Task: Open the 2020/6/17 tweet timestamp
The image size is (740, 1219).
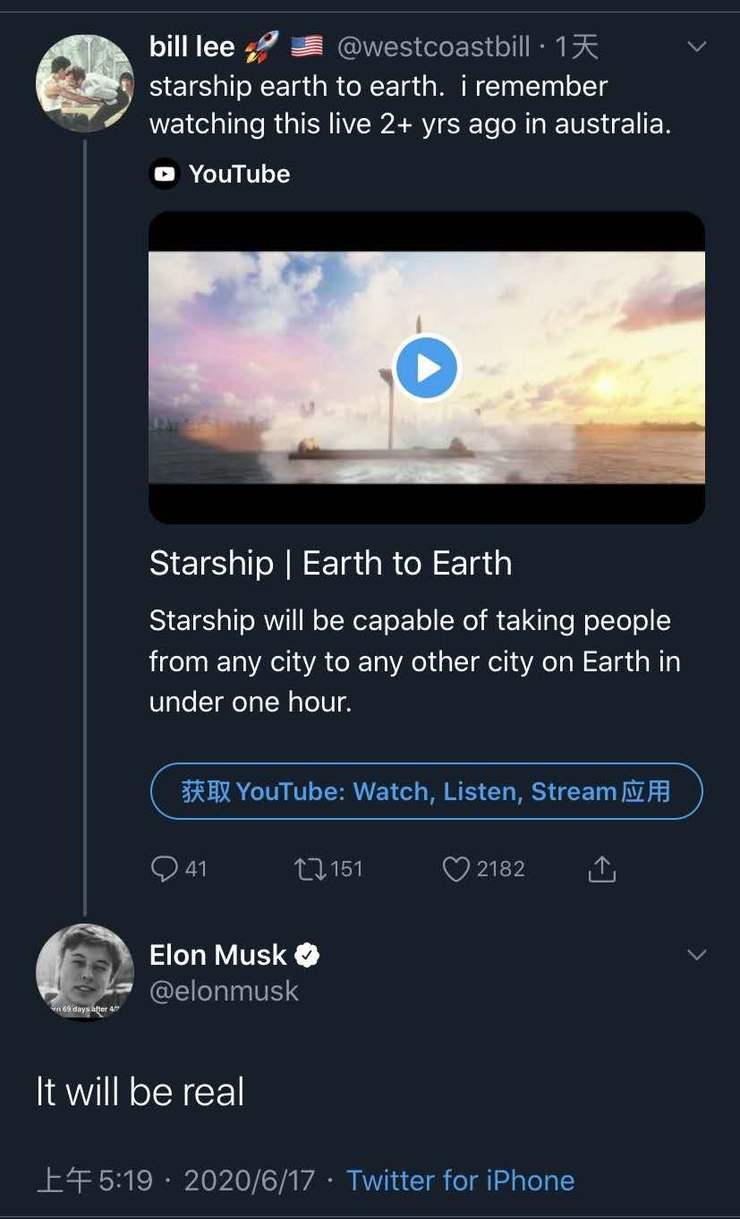Action: click(x=249, y=1180)
